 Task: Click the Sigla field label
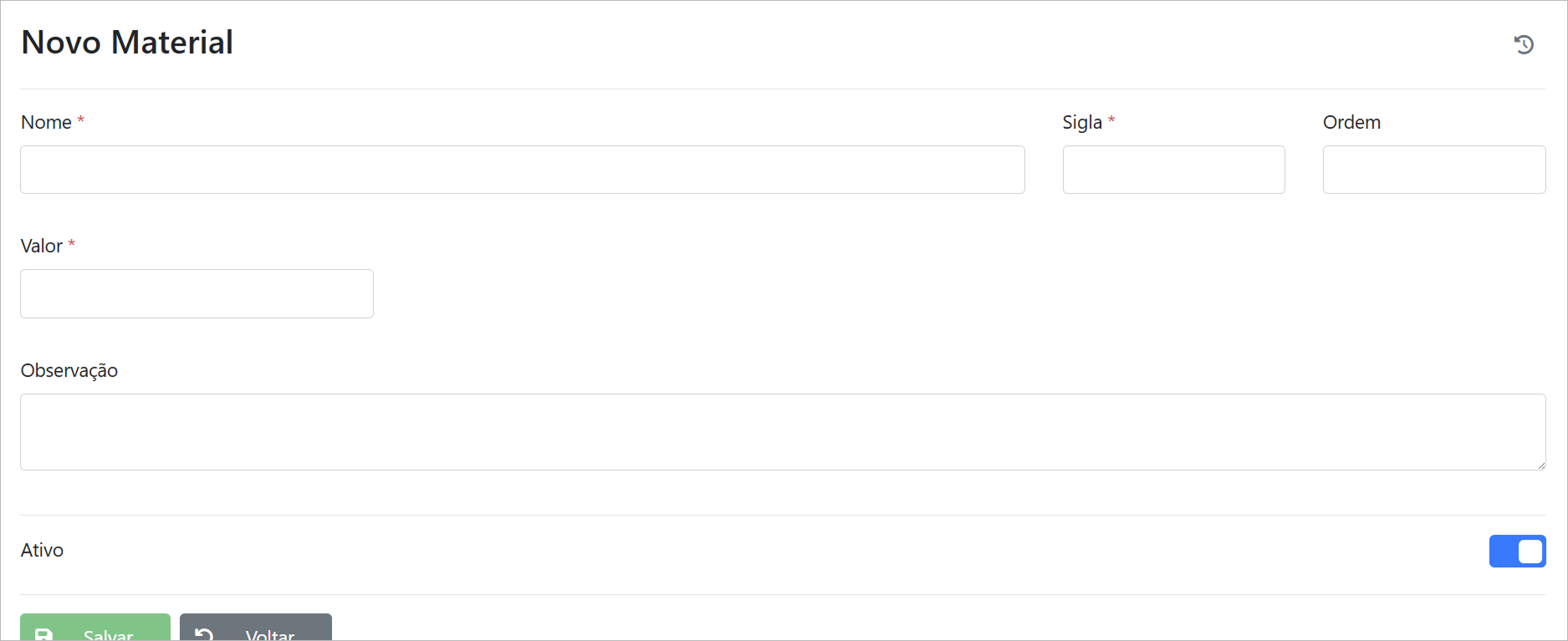point(1082,123)
